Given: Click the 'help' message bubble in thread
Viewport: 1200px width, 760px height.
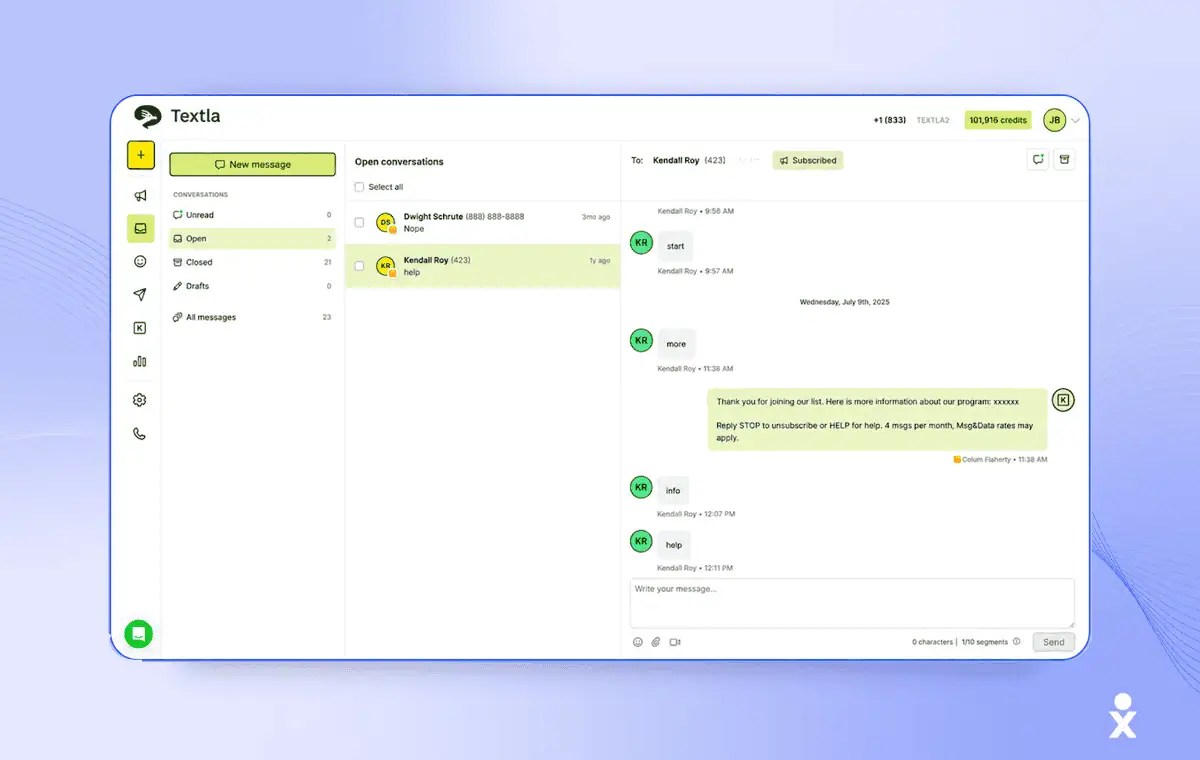Looking at the screenshot, I should tap(674, 545).
